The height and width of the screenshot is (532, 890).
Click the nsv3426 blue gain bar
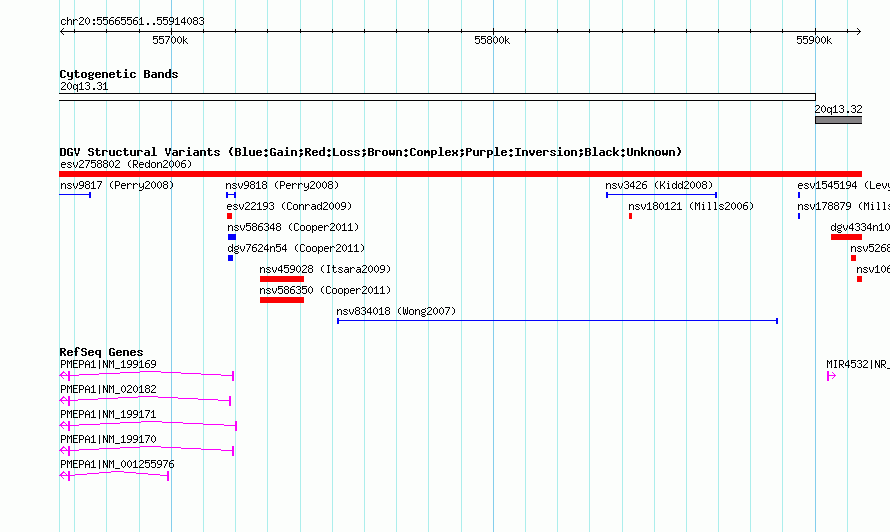point(661,195)
